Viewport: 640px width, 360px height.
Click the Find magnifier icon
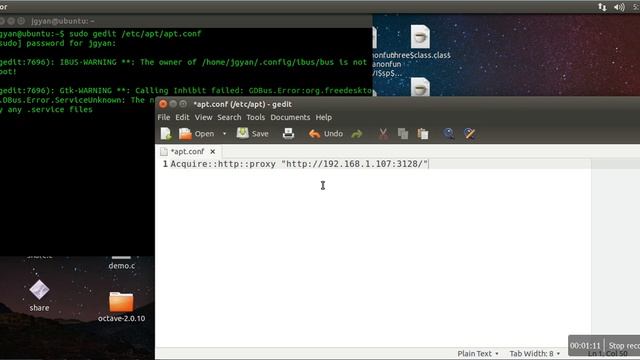[x=449, y=133]
